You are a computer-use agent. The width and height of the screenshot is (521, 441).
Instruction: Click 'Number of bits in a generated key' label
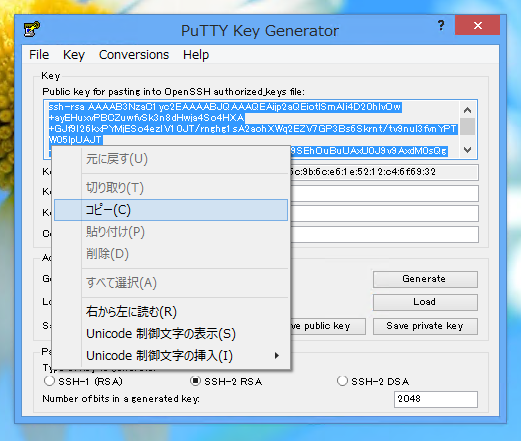(121, 399)
